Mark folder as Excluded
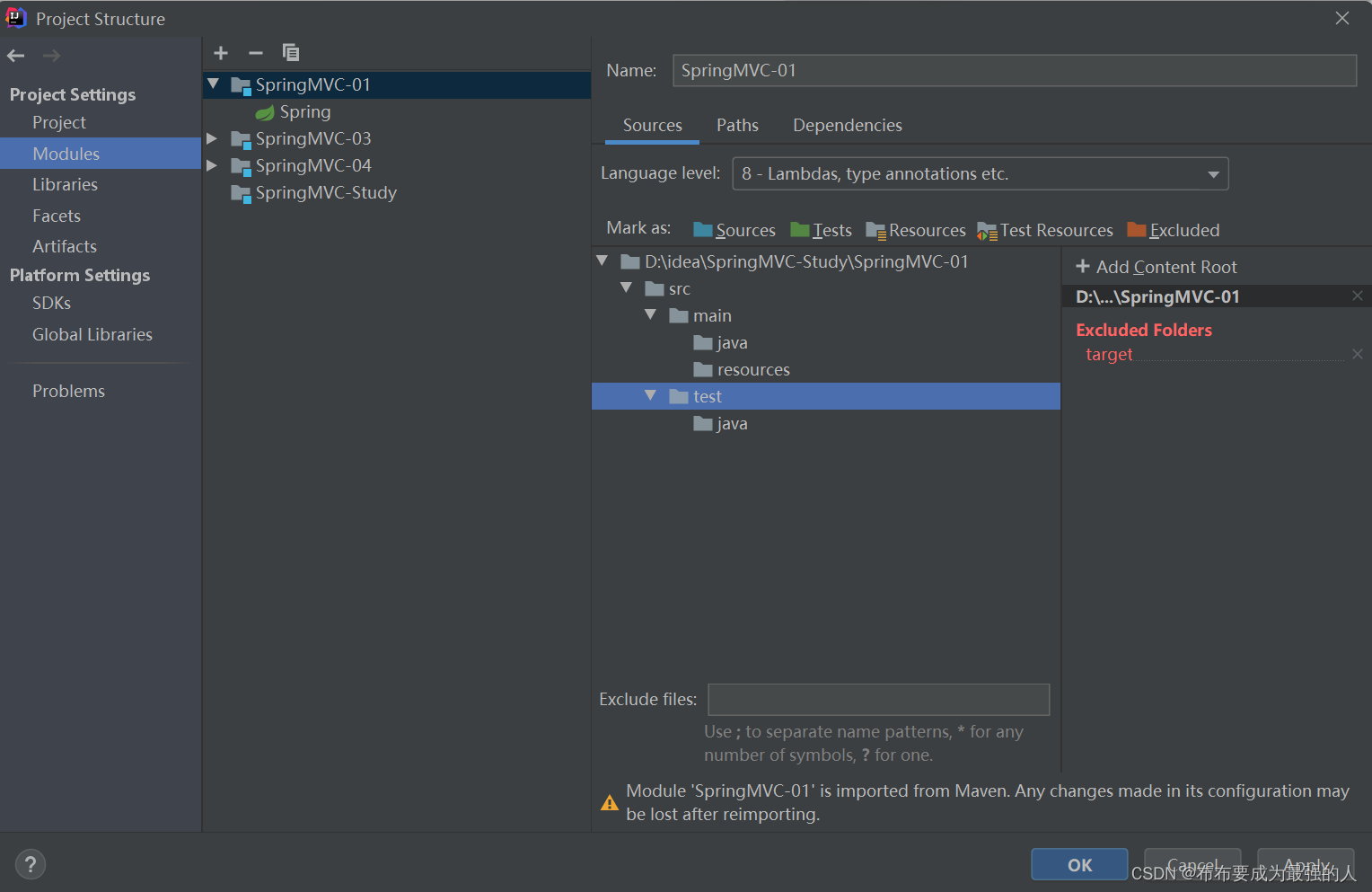 point(1174,230)
